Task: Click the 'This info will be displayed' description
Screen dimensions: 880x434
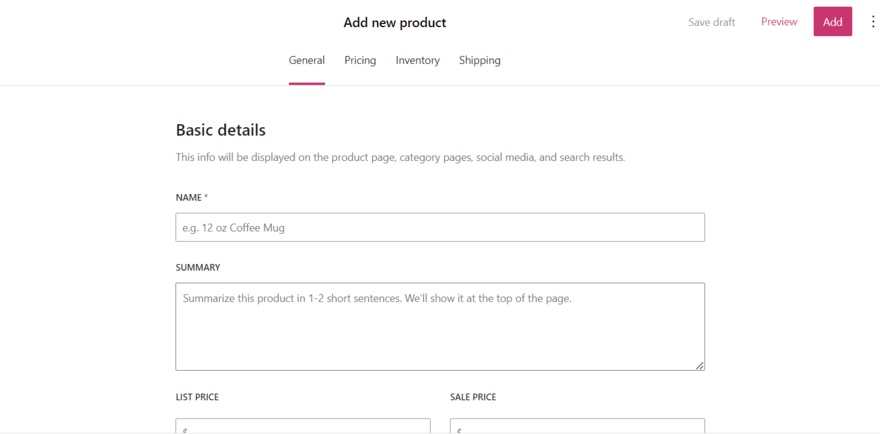Action: click(400, 158)
